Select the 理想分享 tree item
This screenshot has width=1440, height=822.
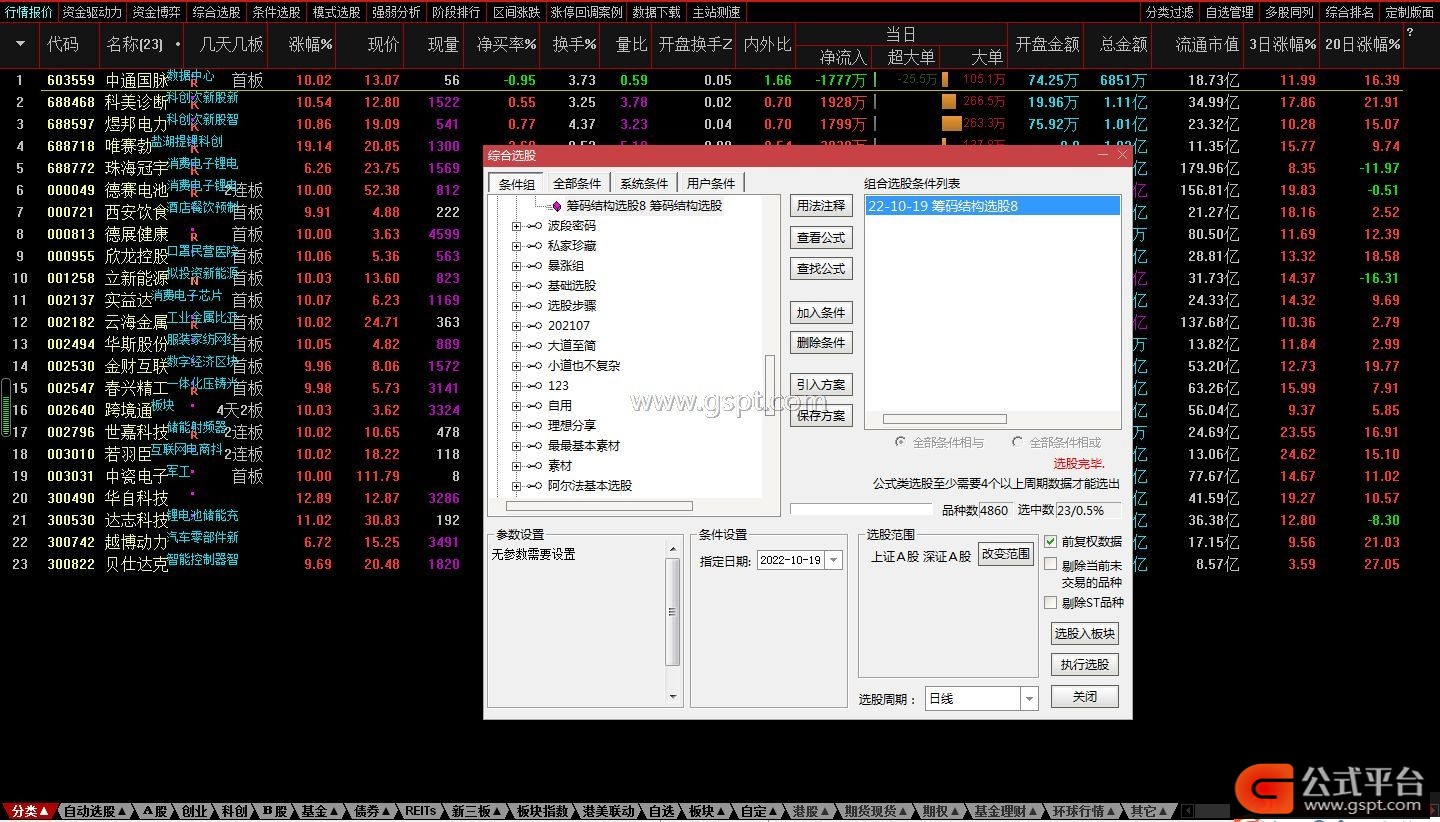pyautogui.click(x=572, y=426)
